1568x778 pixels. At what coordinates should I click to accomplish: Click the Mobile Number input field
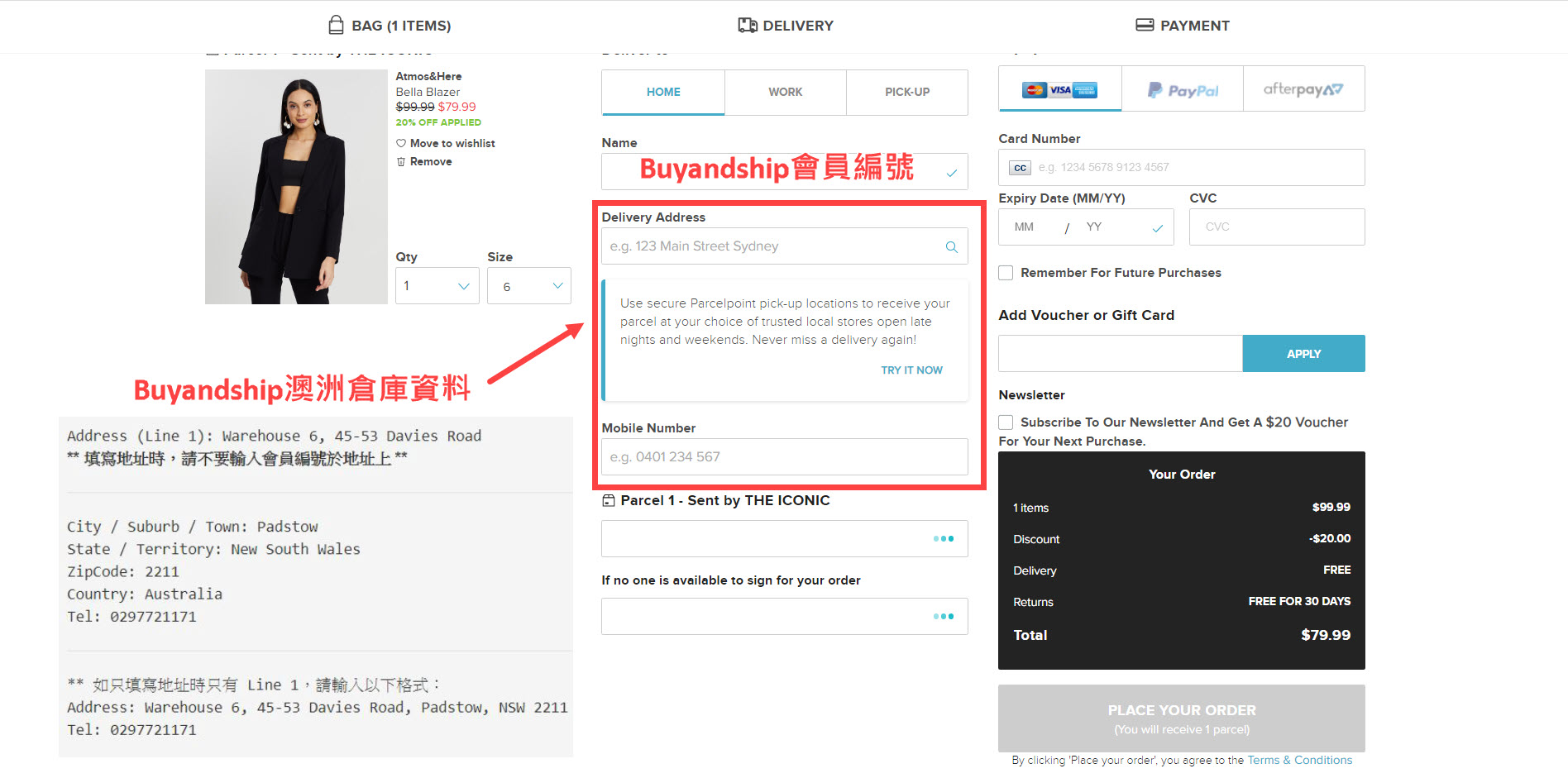coord(784,457)
